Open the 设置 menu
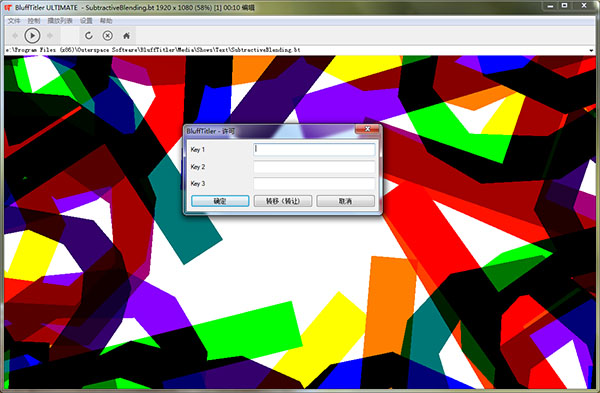The height and width of the screenshot is (393, 600). pos(86,21)
